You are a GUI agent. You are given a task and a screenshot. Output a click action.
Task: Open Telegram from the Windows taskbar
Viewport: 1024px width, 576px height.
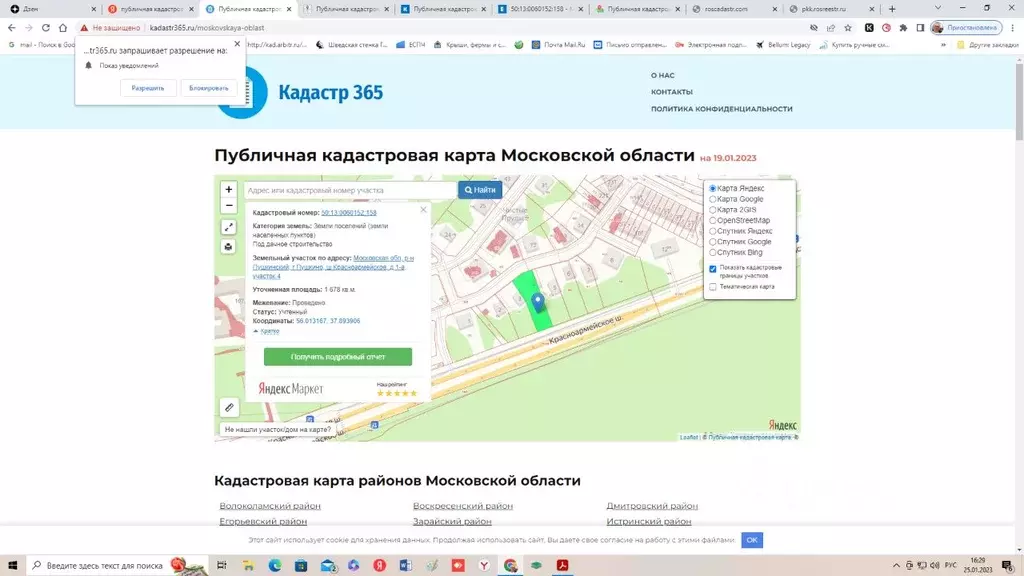(433, 565)
